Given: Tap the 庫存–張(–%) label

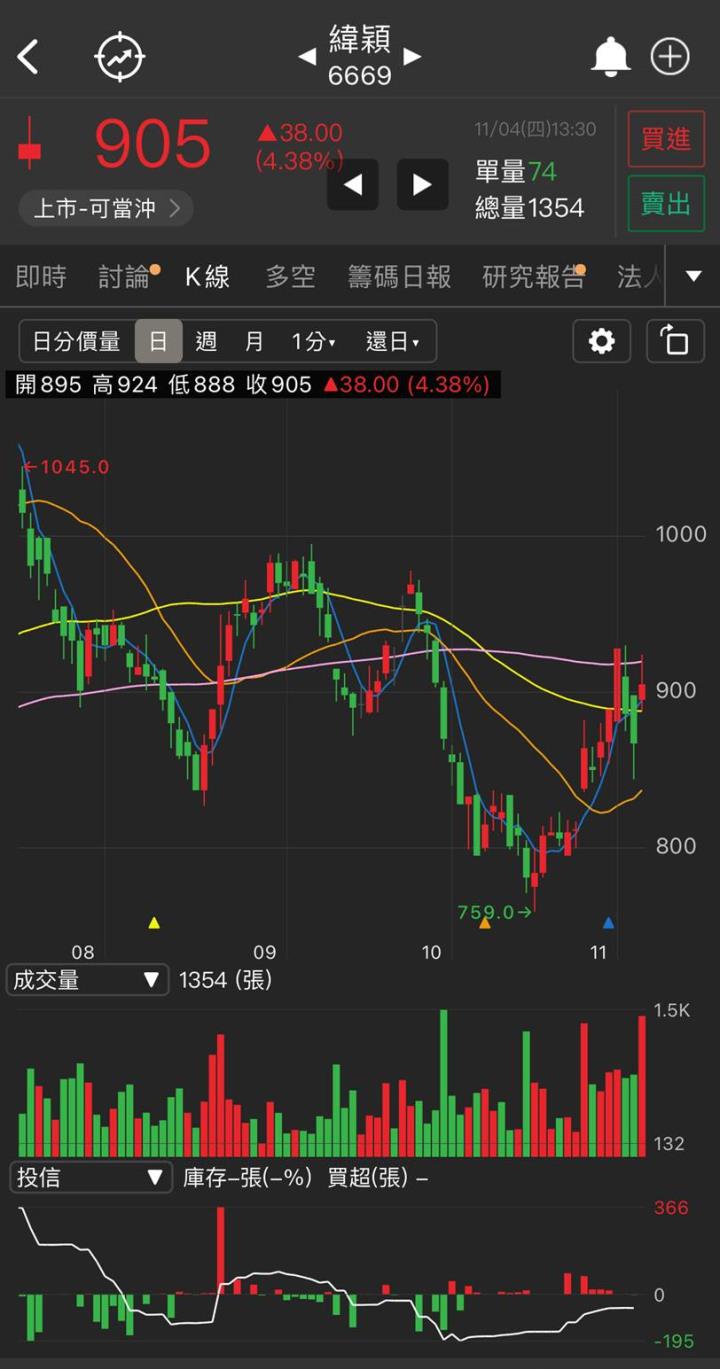Looking at the screenshot, I should tap(248, 1178).
